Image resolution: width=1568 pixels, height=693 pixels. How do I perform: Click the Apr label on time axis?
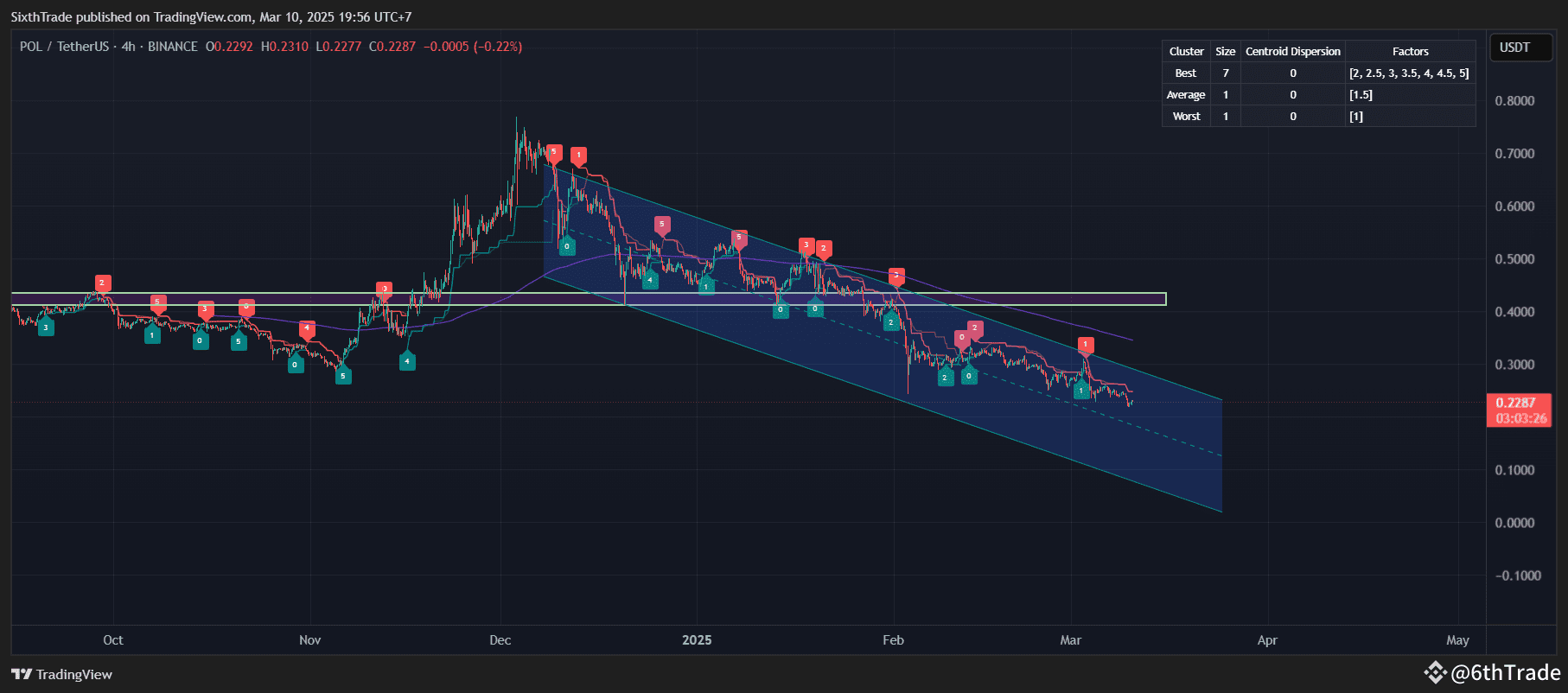coord(1267,640)
